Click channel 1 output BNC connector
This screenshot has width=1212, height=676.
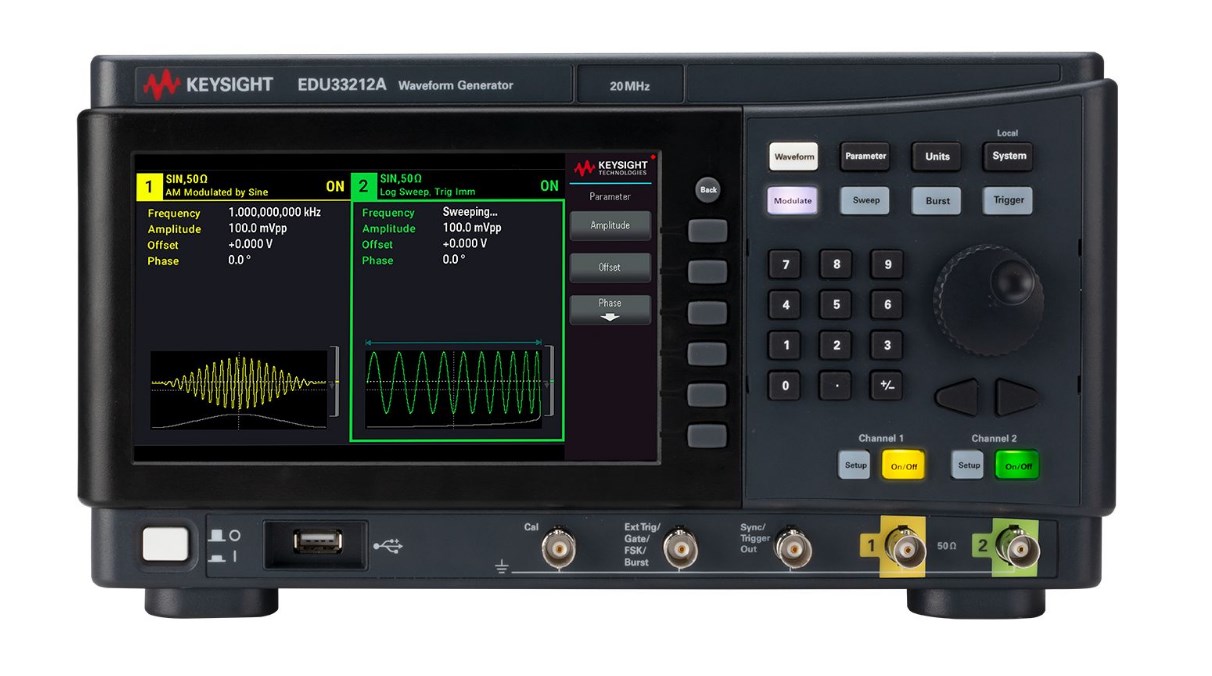click(906, 547)
